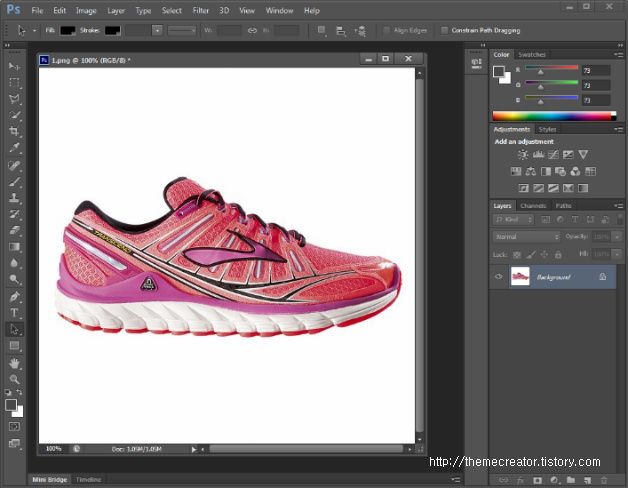Toggle lock transparent pixels
Viewport: 628px width, 488px height.
(517, 254)
